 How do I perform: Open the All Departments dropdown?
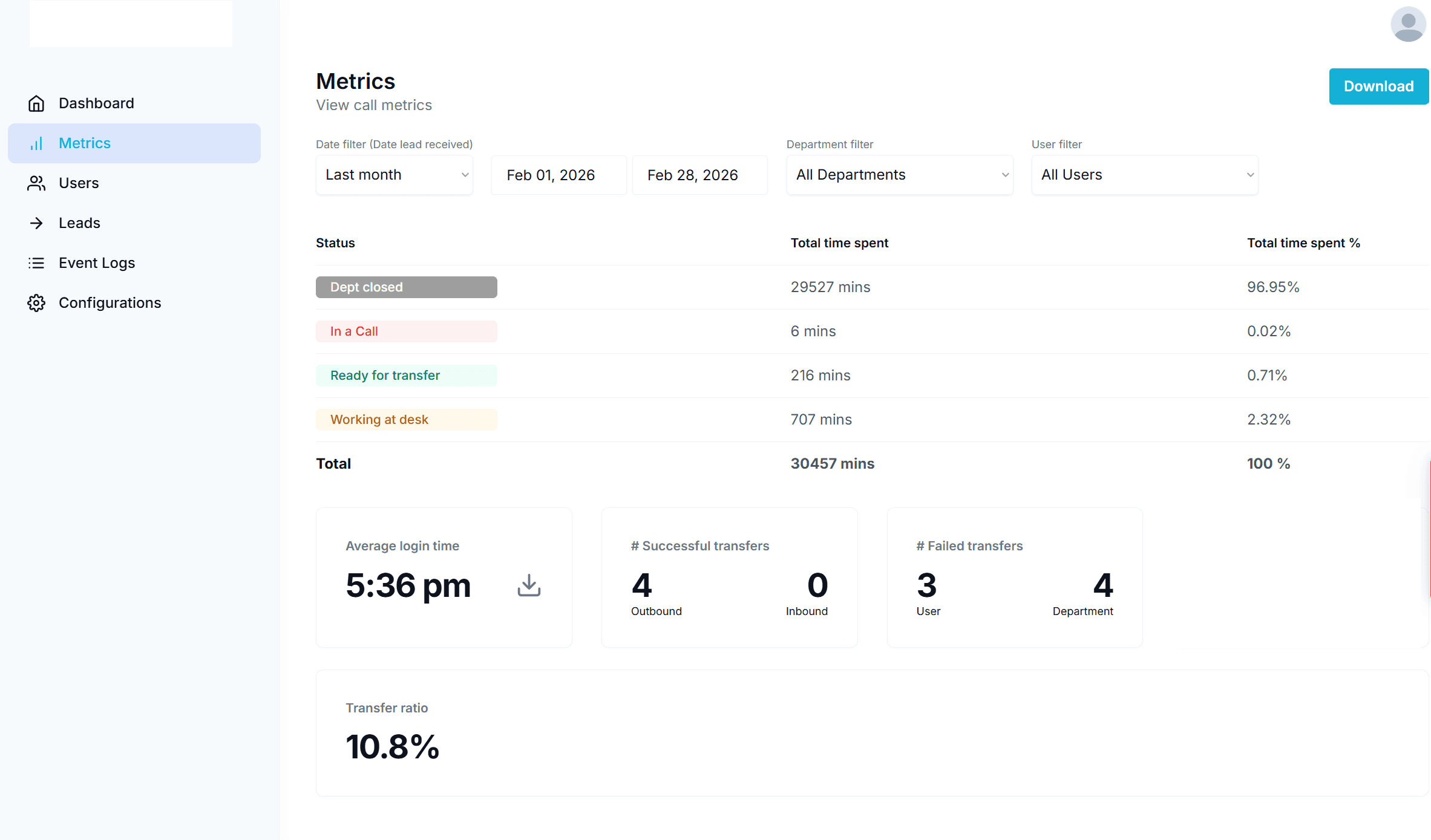tap(899, 175)
